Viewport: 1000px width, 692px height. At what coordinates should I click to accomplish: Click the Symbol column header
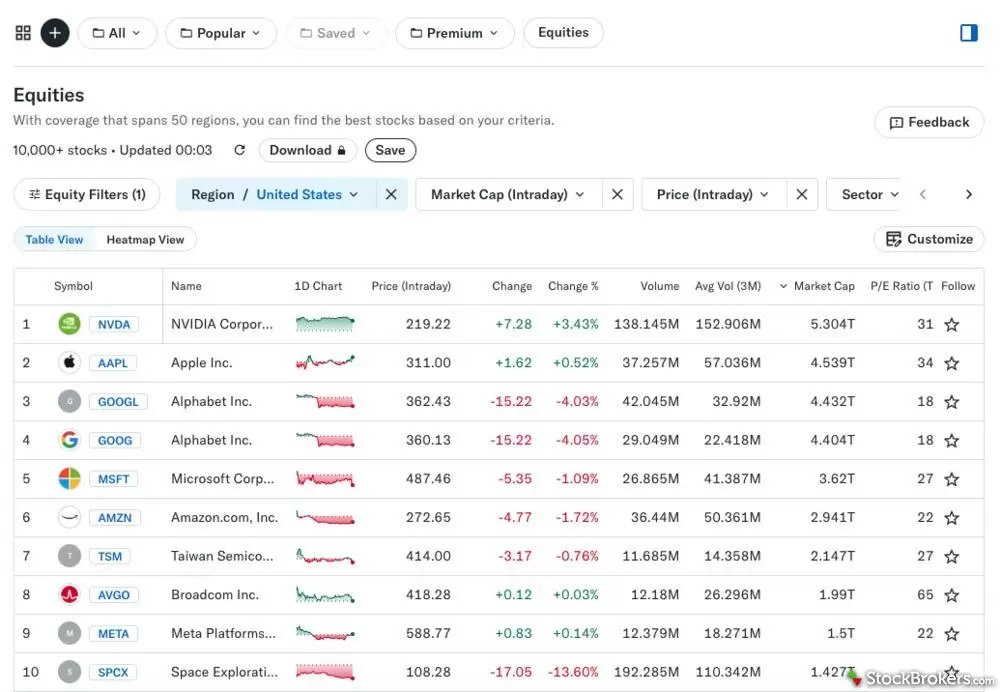tap(73, 286)
